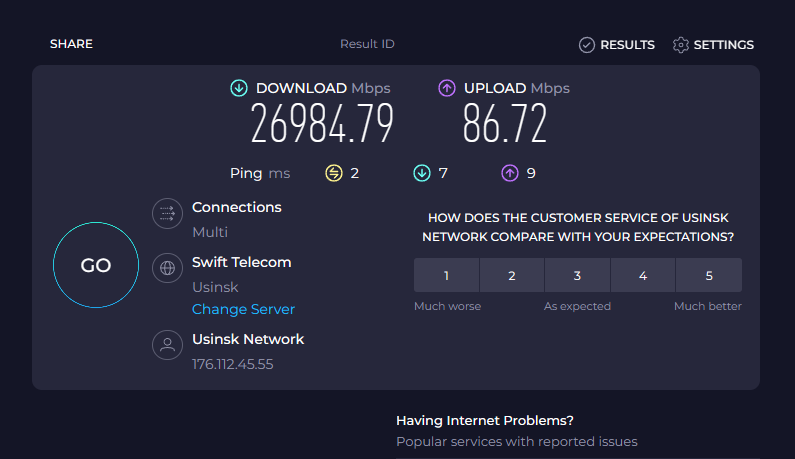795x459 pixels.
Task: Click the yellow idle ping icon
Action: pos(333,173)
